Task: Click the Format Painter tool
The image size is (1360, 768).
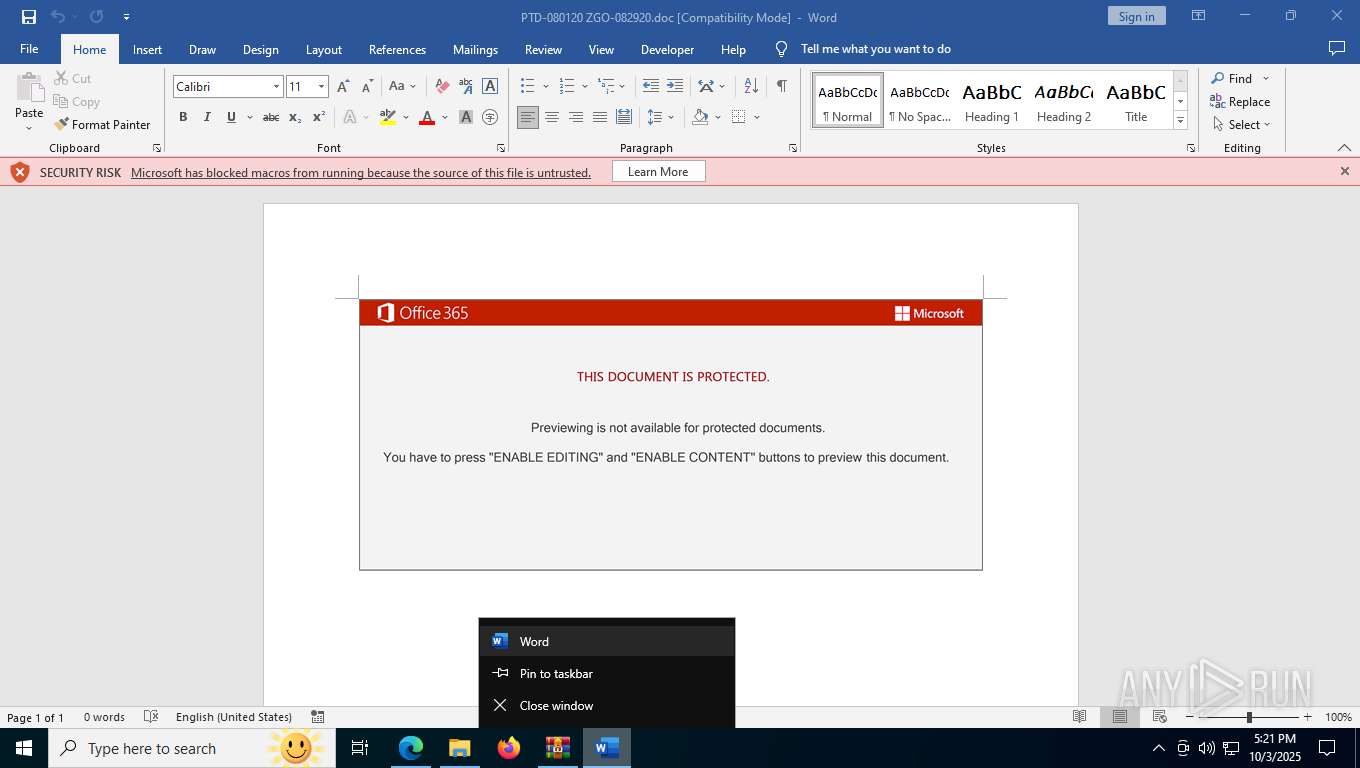Action: 102,125
